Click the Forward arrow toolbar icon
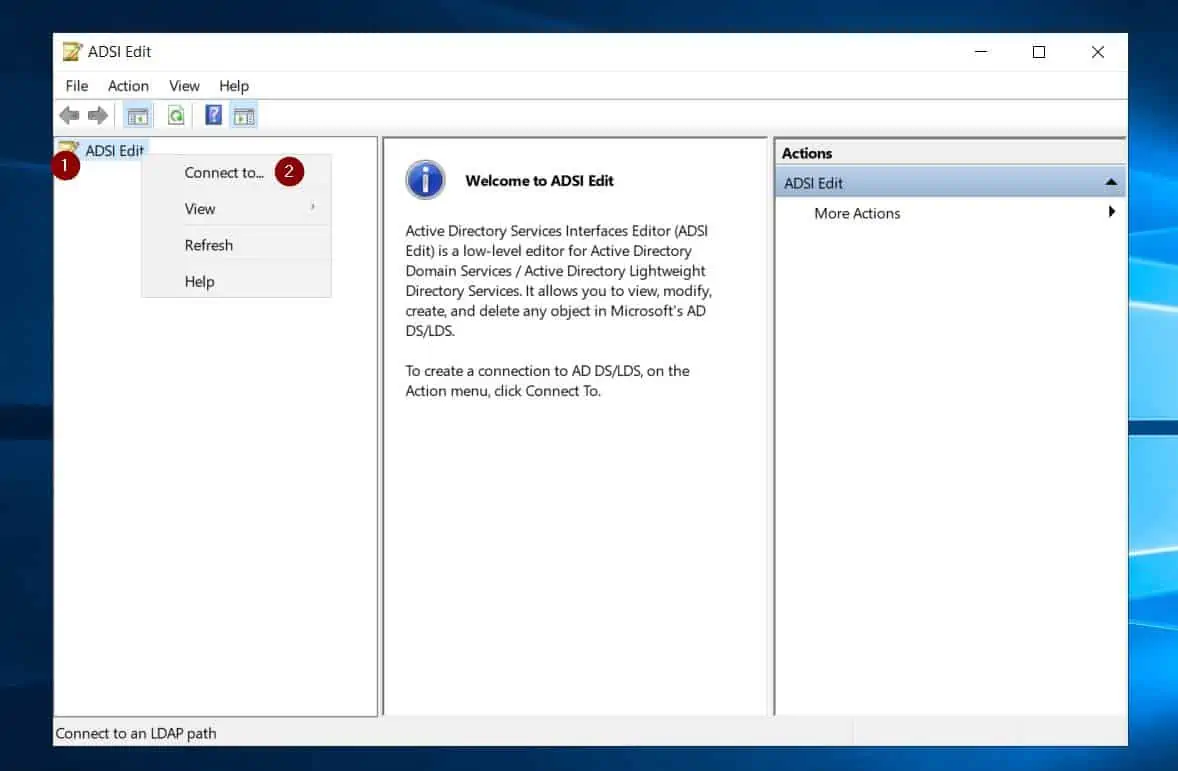The height and width of the screenshot is (771, 1178). tap(98, 116)
